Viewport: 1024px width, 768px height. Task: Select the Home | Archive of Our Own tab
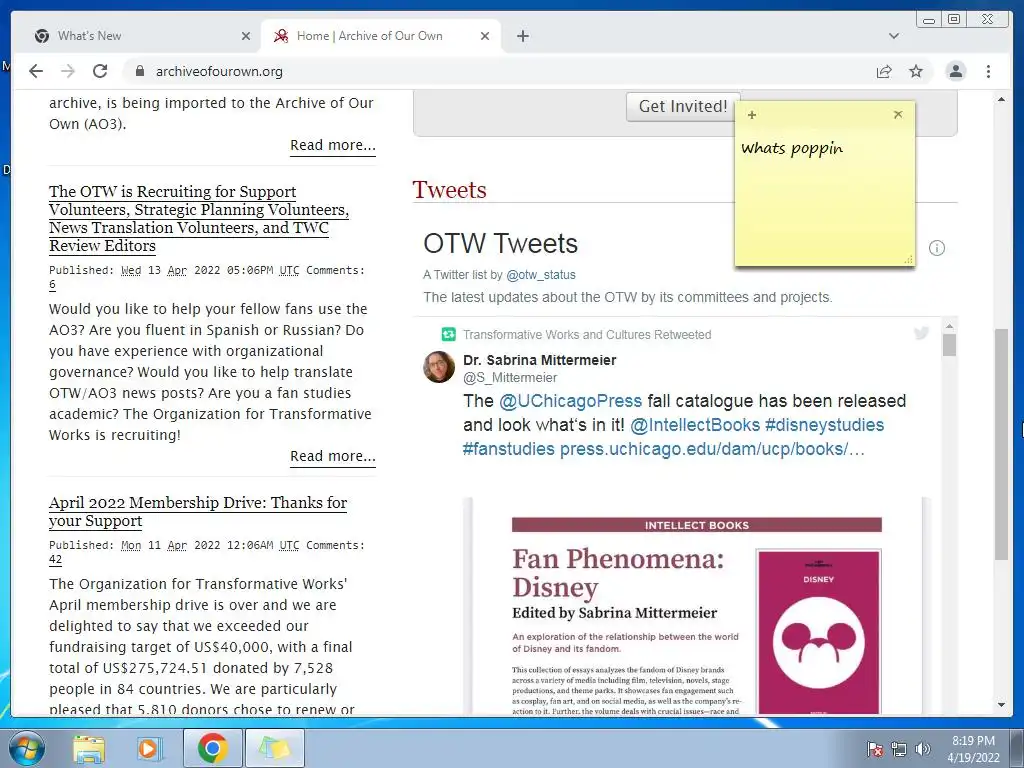(381, 36)
